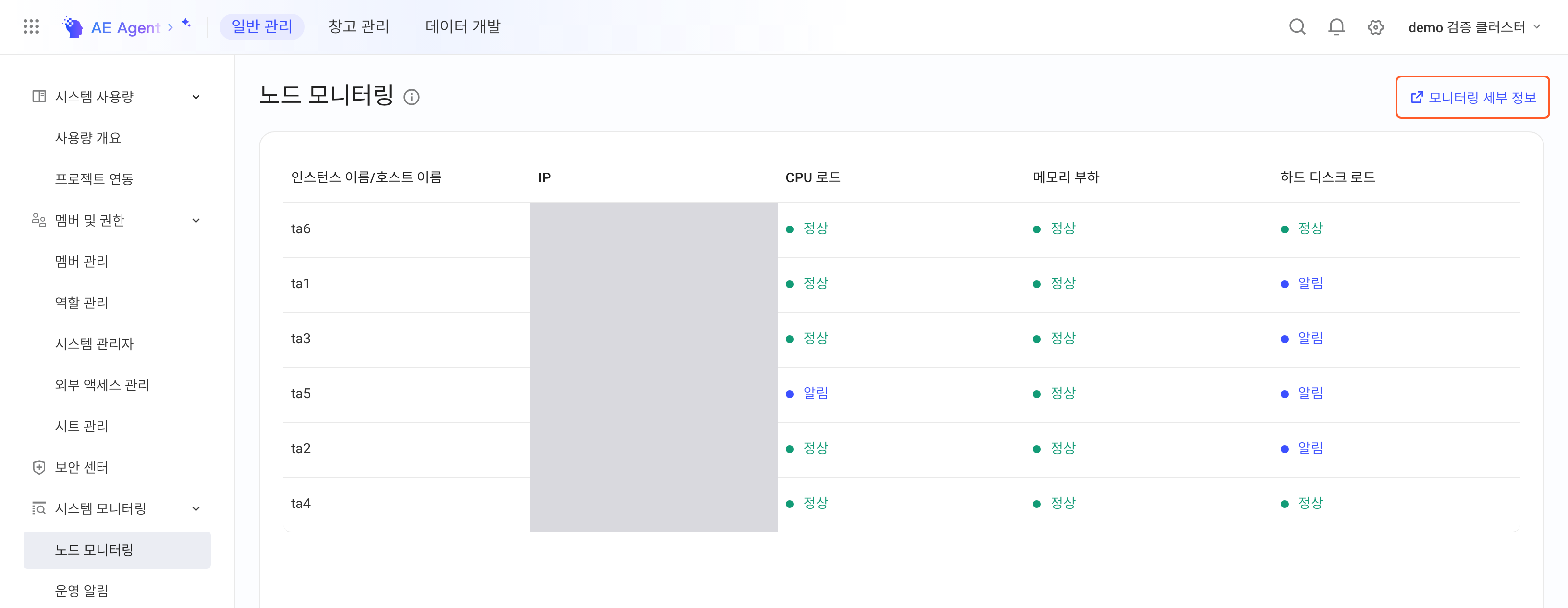Image resolution: width=1568 pixels, height=608 pixels.
Task: Switch to the 창고 관리 tab
Action: pyautogui.click(x=359, y=27)
